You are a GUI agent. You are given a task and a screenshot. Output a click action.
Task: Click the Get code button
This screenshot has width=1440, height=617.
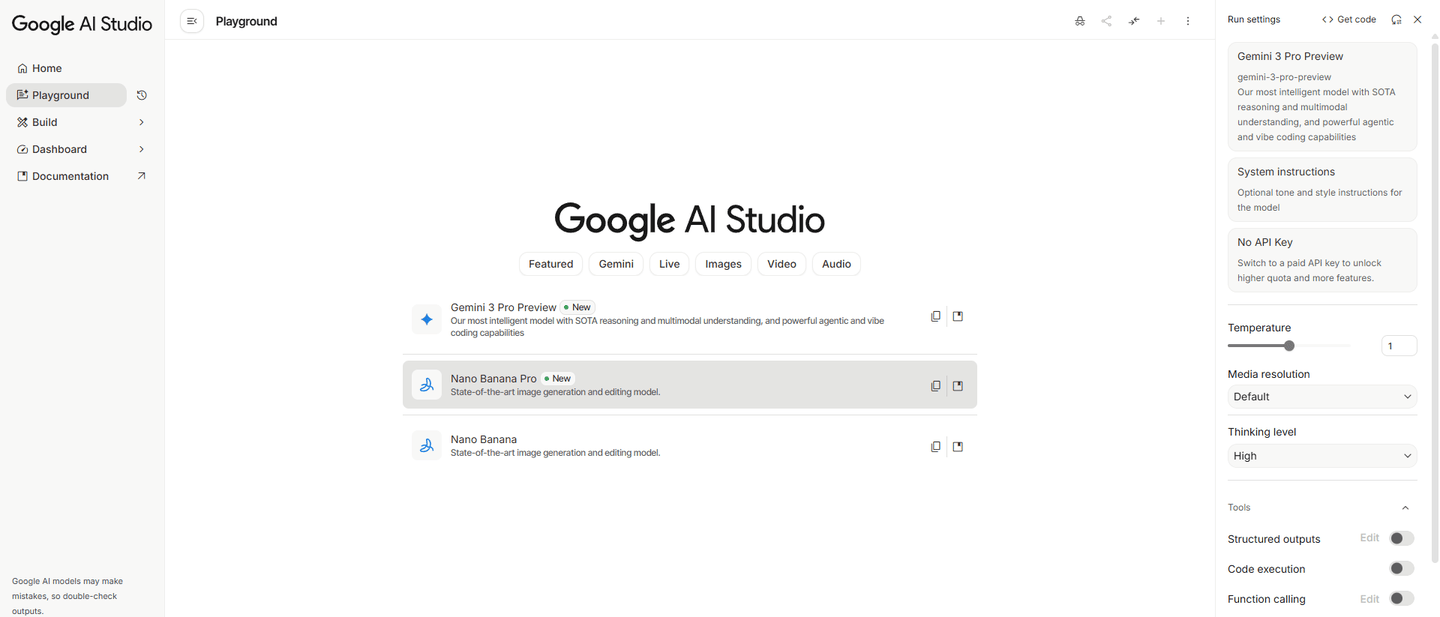[1349, 19]
